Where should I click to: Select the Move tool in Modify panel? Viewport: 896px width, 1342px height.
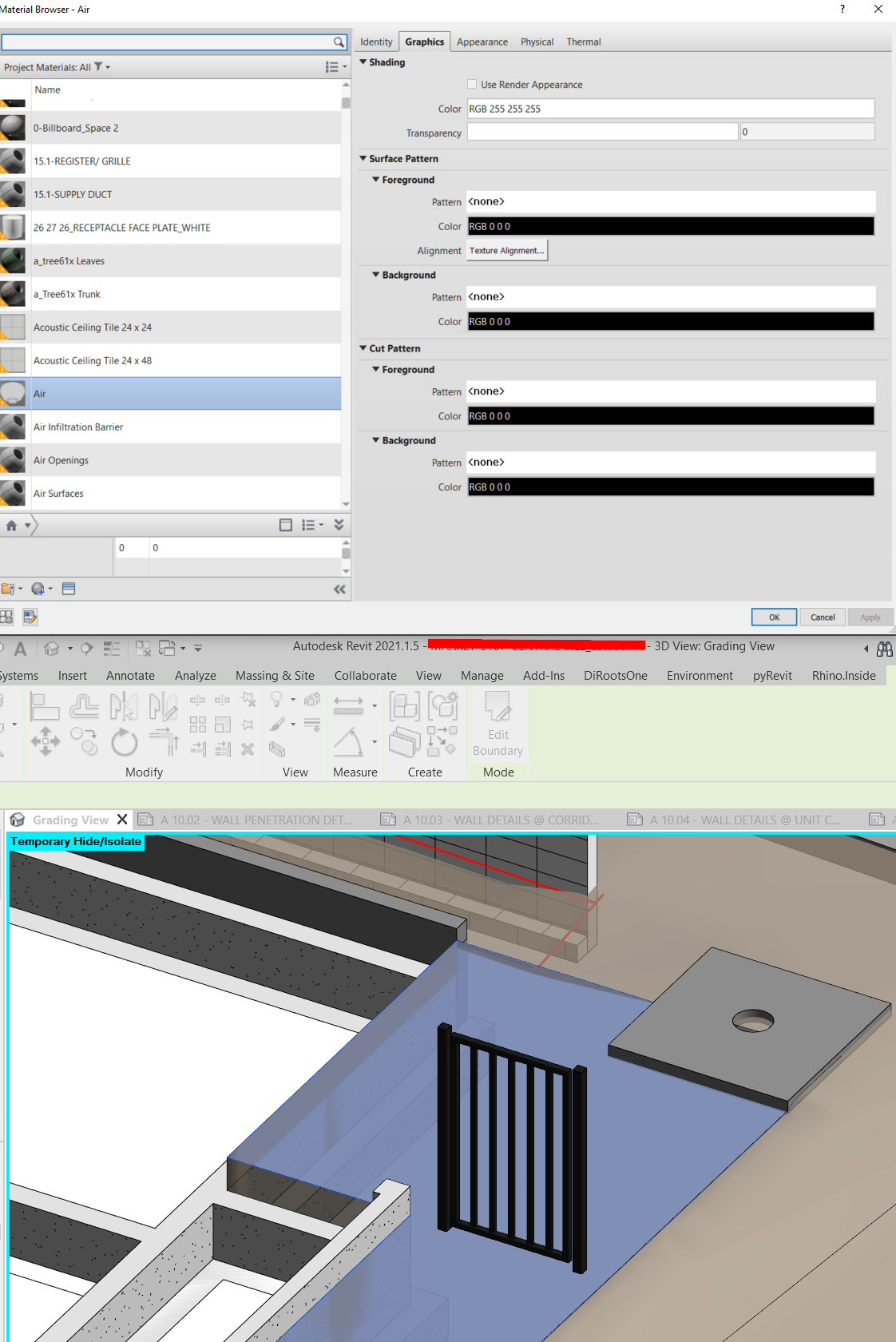[x=46, y=741]
